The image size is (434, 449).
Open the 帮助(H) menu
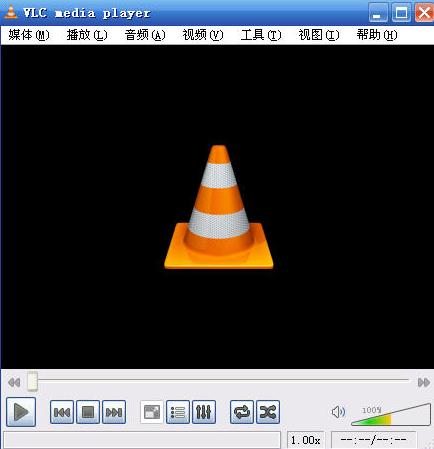pos(377,35)
